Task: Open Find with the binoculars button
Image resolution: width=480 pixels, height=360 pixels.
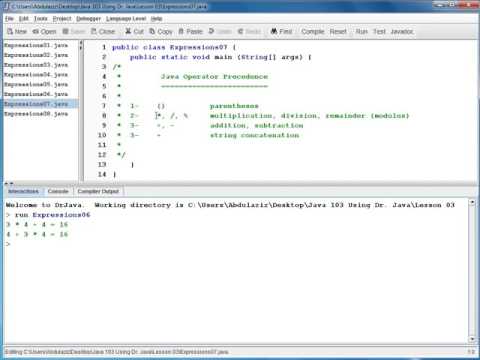Action: [282, 31]
